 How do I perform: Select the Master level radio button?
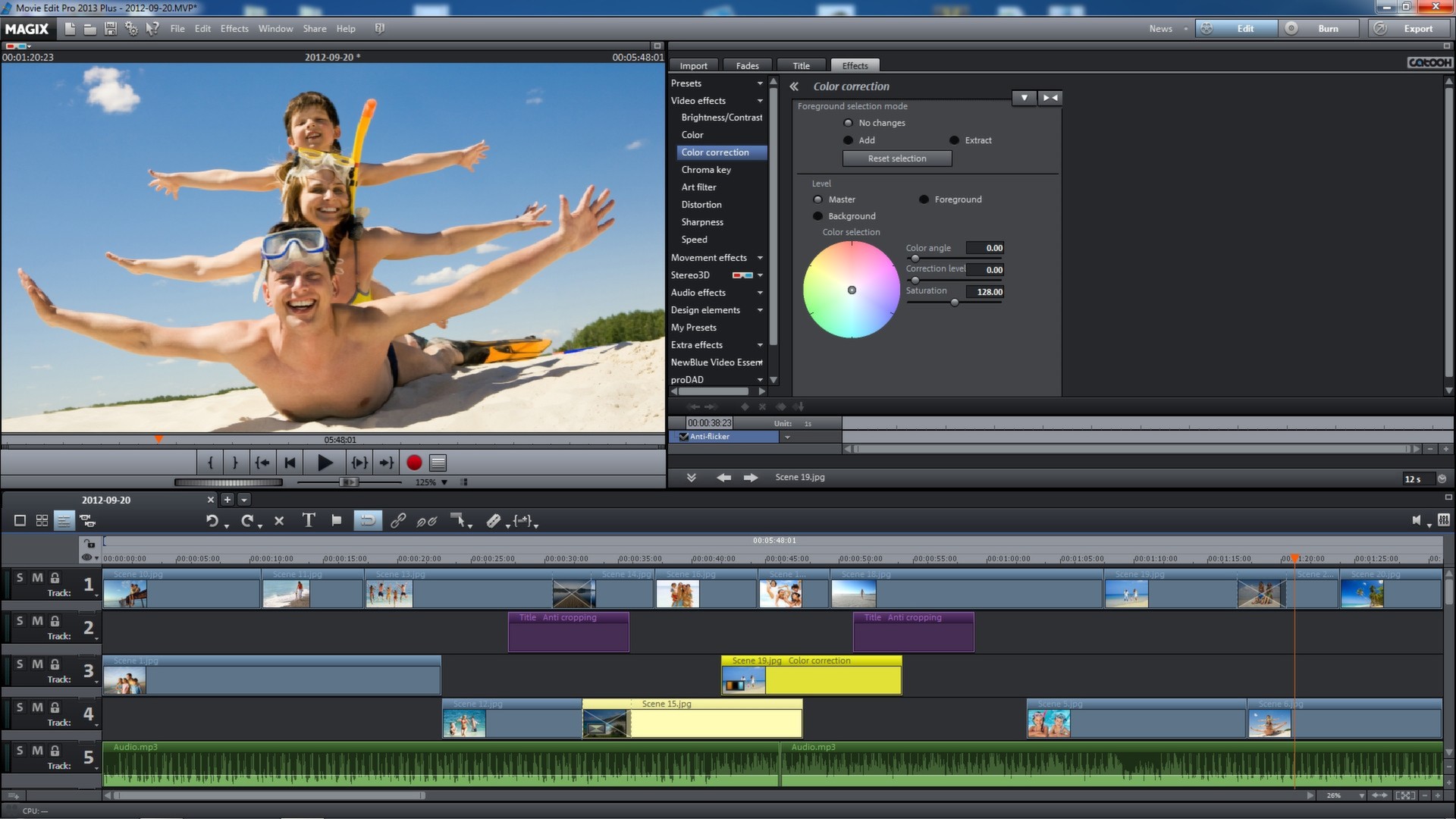click(818, 199)
